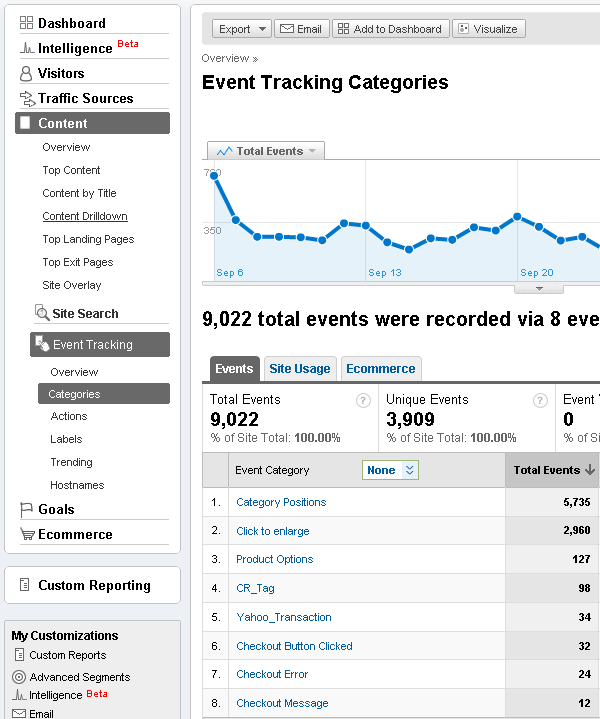Open the Category Positions event link
This screenshot has height=719, width=600.
click(281, 502)
